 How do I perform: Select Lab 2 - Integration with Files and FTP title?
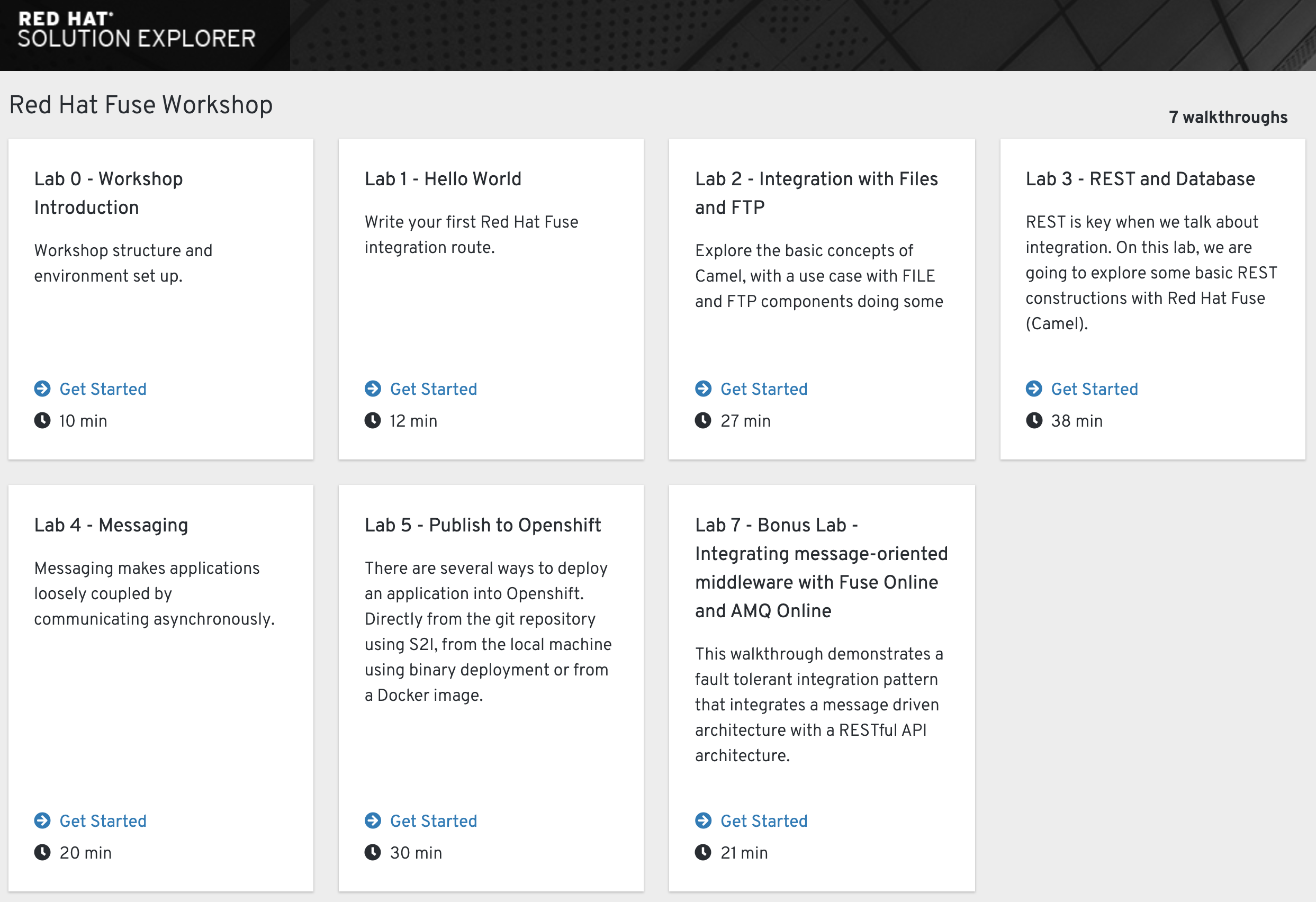tap(816, 193)
